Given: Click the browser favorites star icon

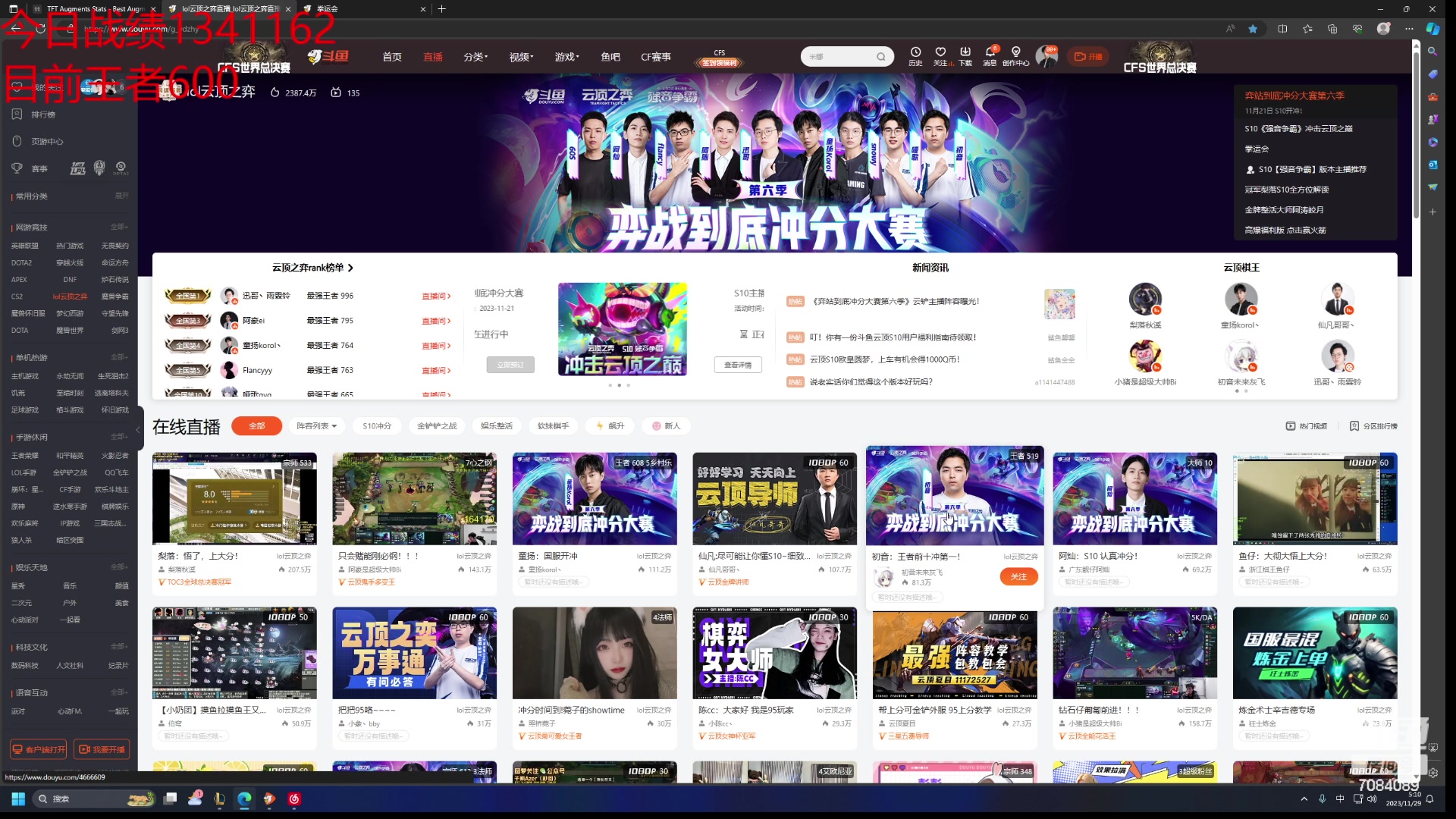Looking at the screenshot, I should click(1253, 29).
